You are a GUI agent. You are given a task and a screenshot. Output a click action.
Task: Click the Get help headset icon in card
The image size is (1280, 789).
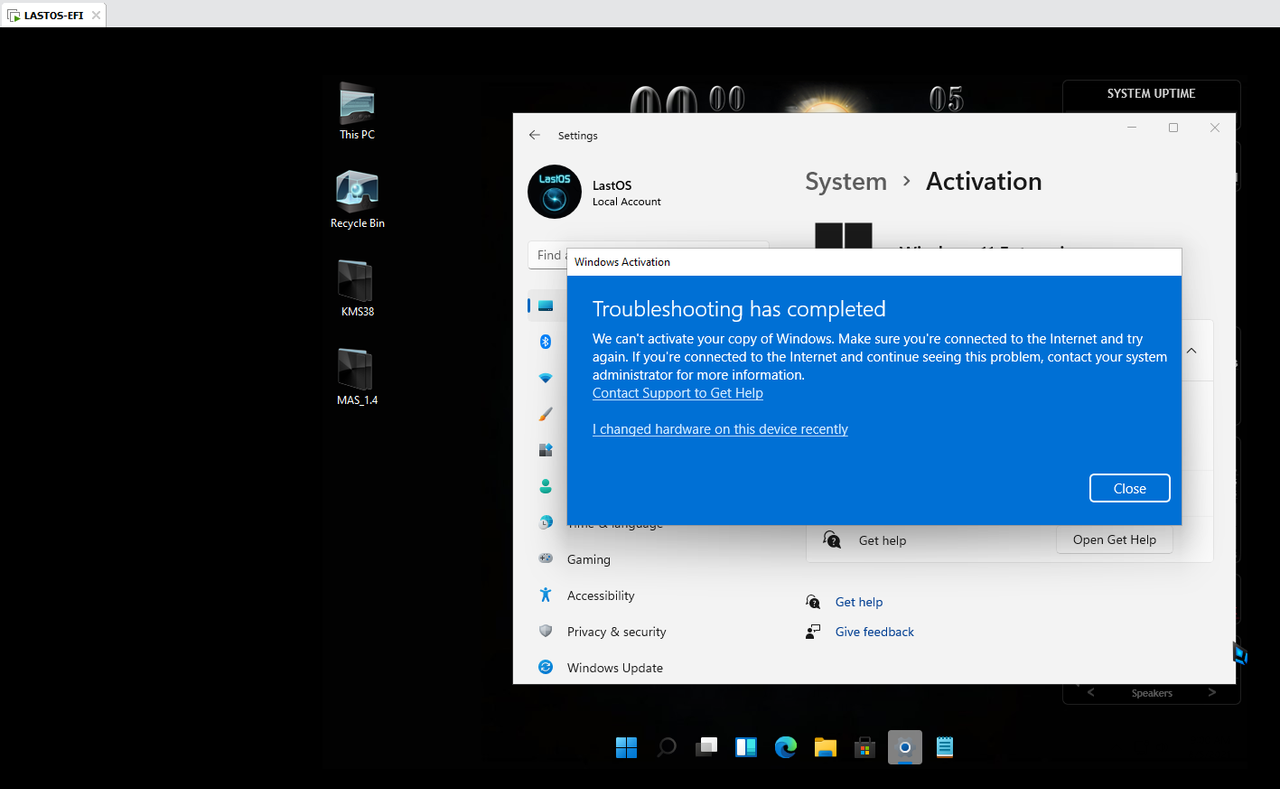pyautogui.click(x=832, y=540)
